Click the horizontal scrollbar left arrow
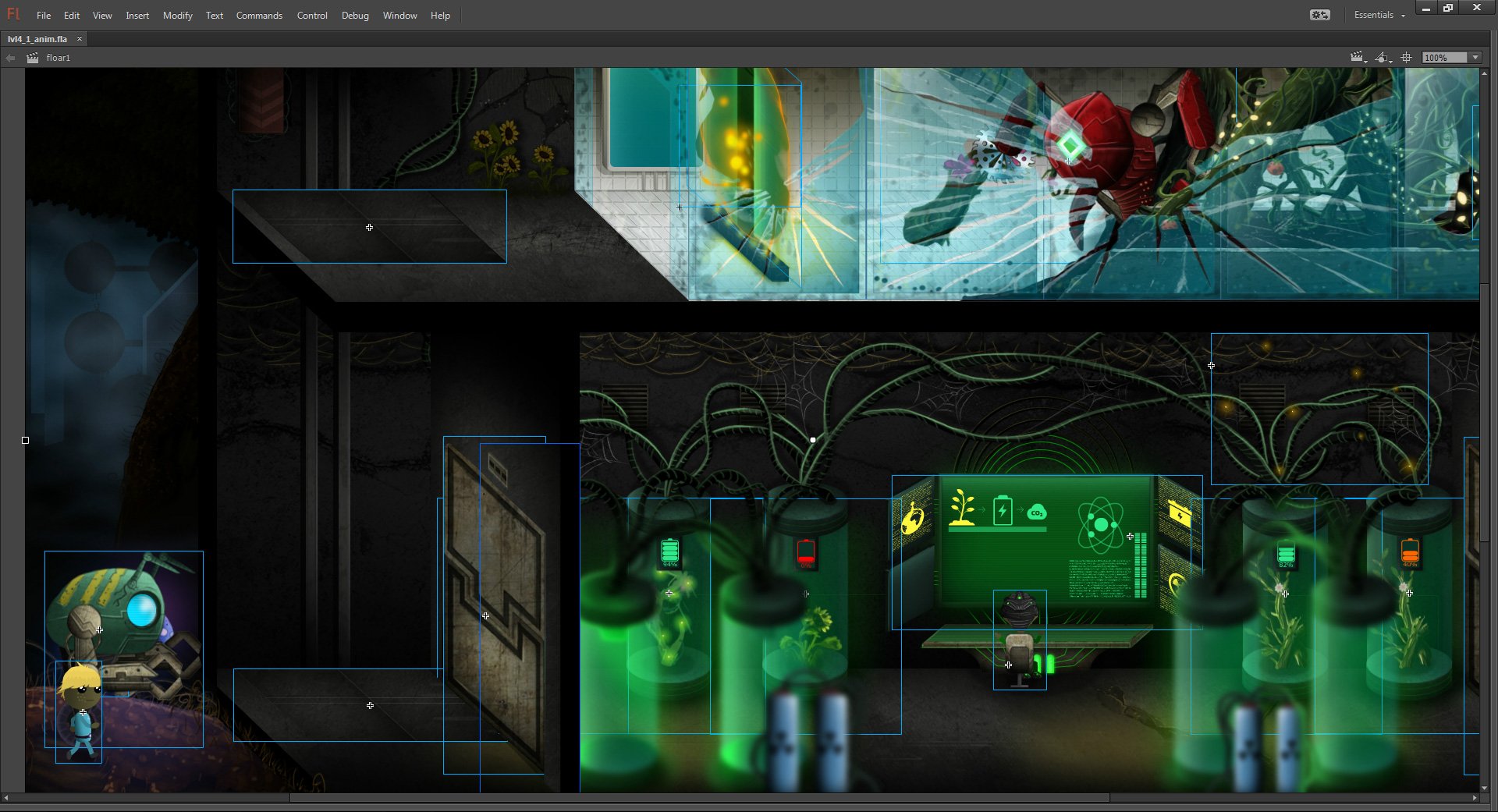1498x812 pixels. pos(6,798)
